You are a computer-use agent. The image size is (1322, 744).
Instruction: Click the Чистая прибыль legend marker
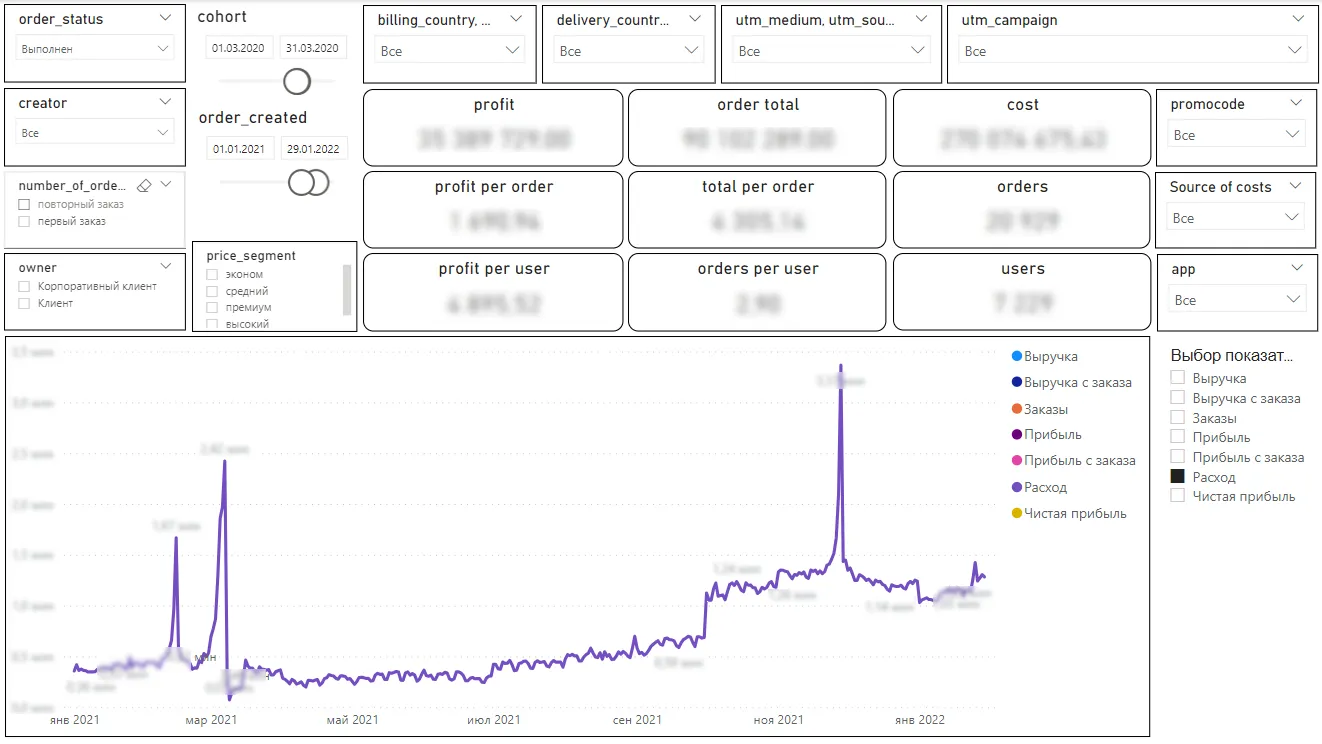[1017, 514]
